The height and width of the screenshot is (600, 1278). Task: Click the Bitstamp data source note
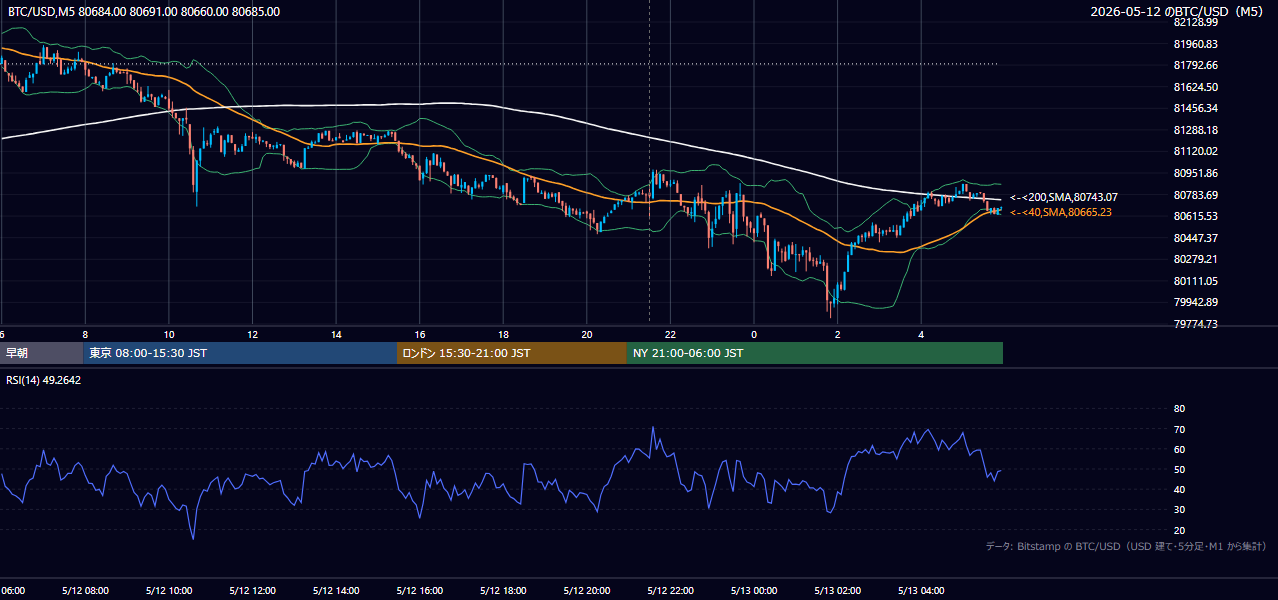[1126, 546]
